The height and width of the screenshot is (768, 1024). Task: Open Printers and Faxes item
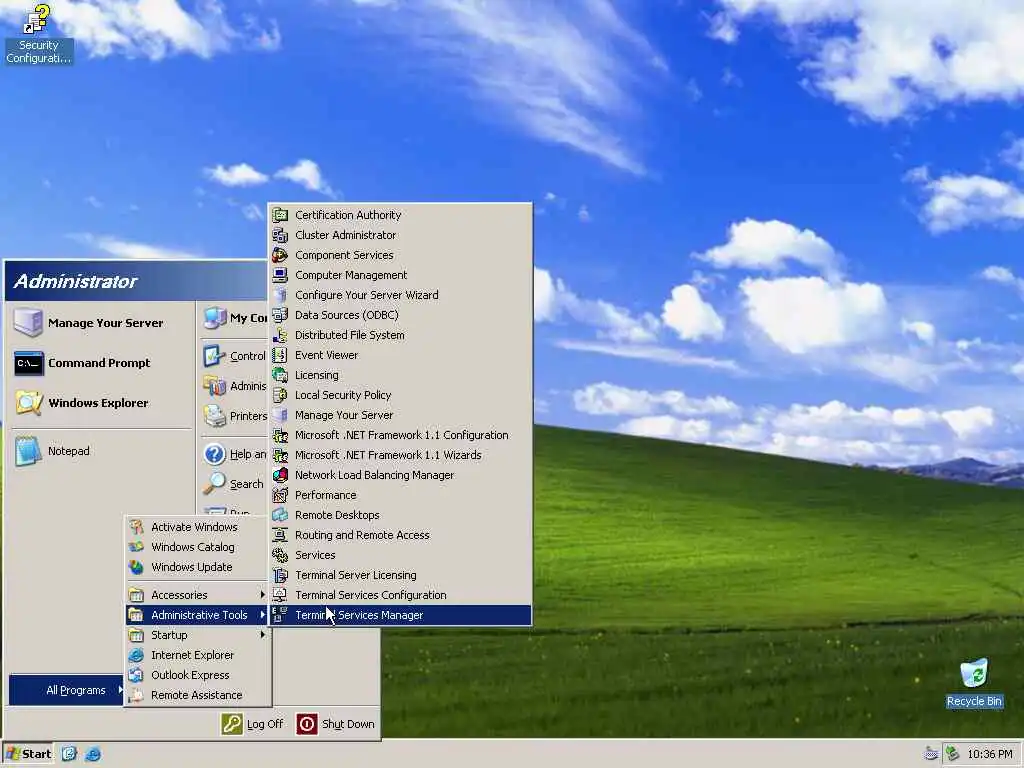coord(234,416)
